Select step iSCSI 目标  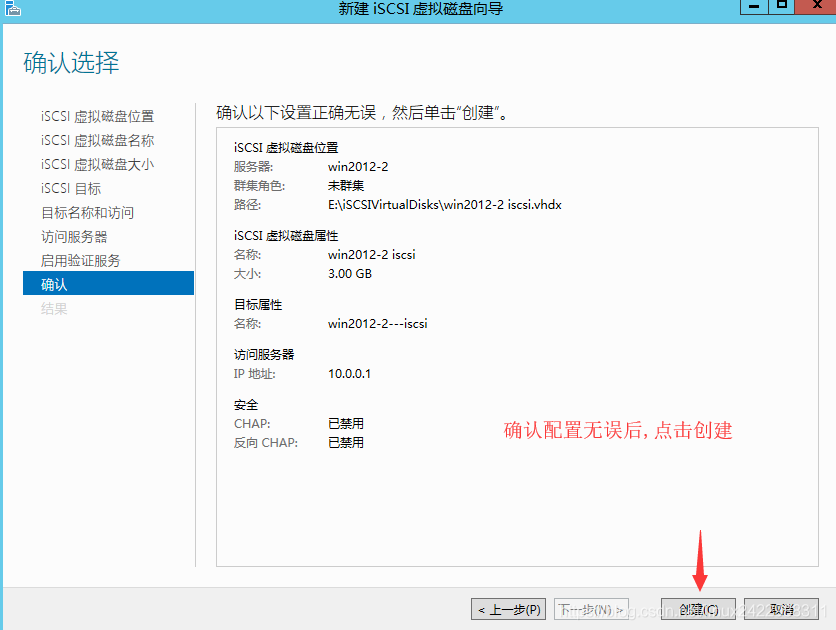click(71, 188)
